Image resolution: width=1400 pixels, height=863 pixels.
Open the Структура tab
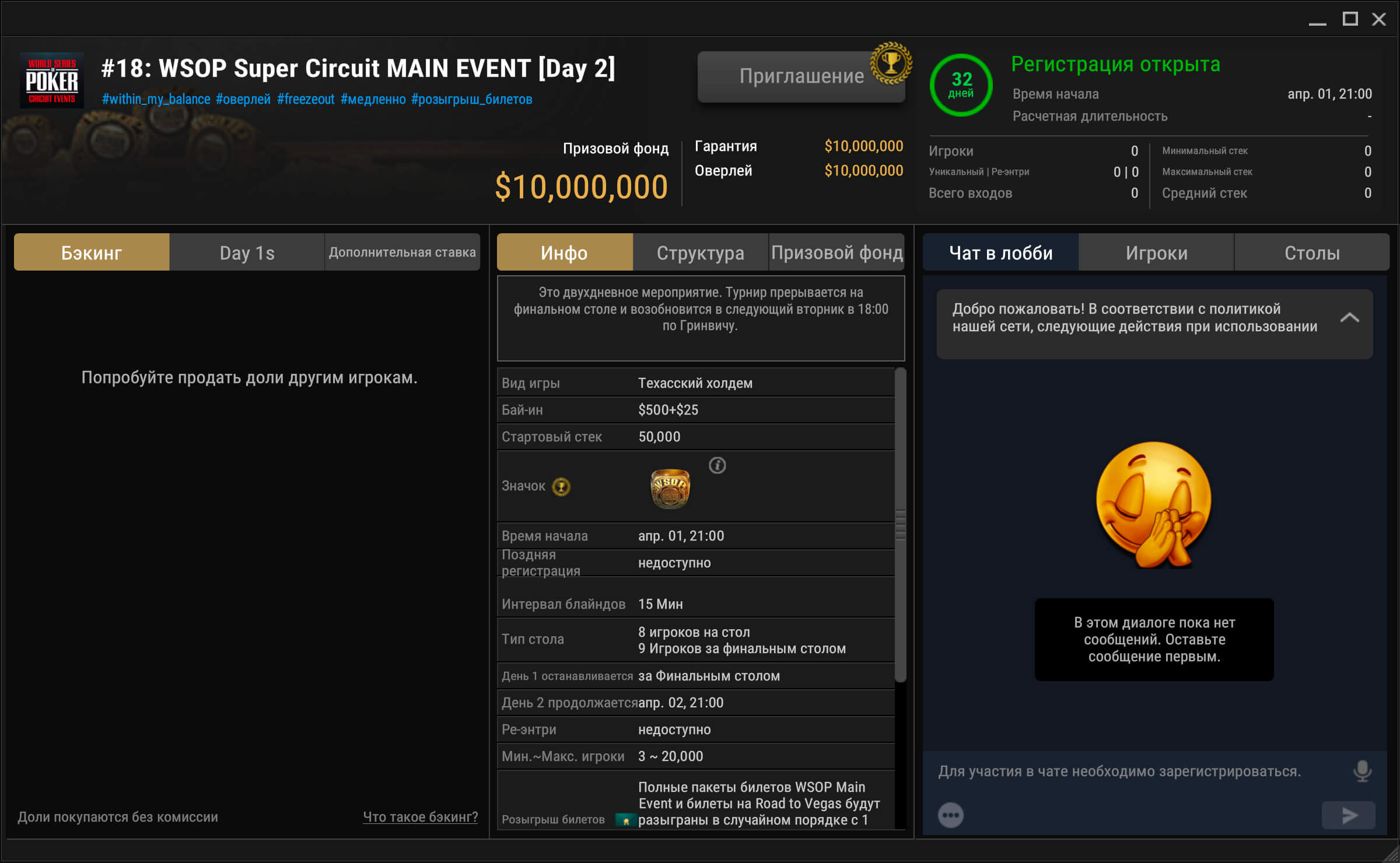(x=700, y=252)
